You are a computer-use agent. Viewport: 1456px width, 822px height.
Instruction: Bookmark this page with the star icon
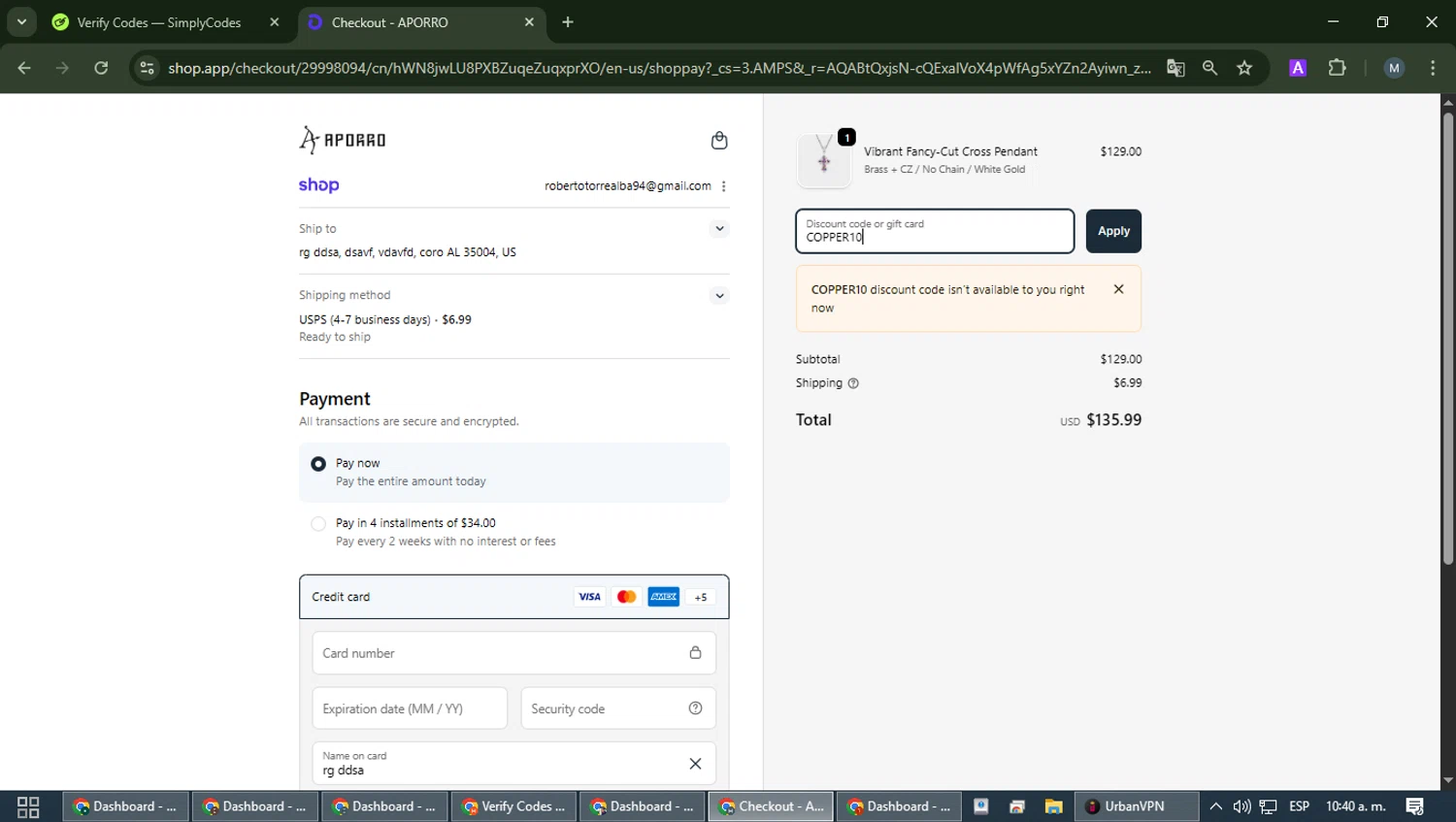[x=1244, y=68]
